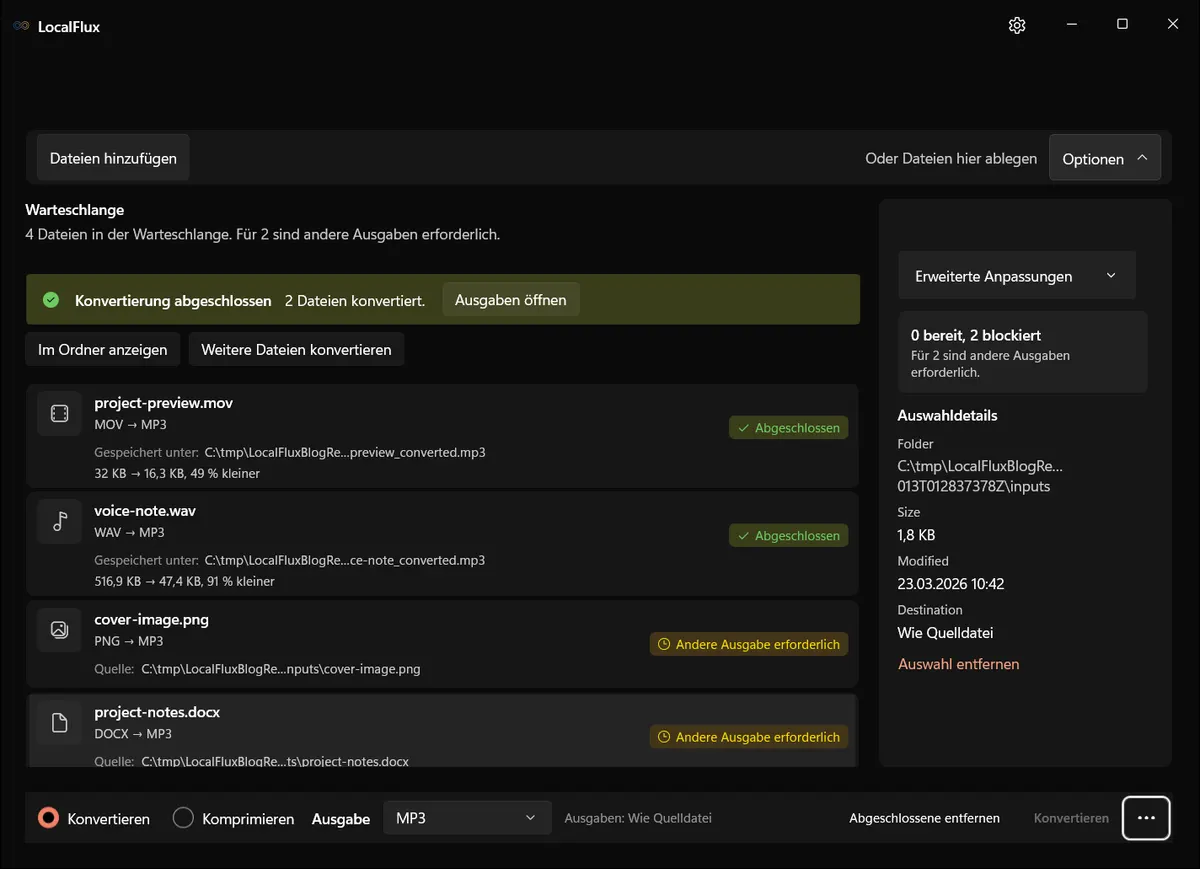The height and width of the screenshot is (869, 1200).
Task: Click the 'Oder Dateien hier ablegen' drop text
Action: click(951, 158)
